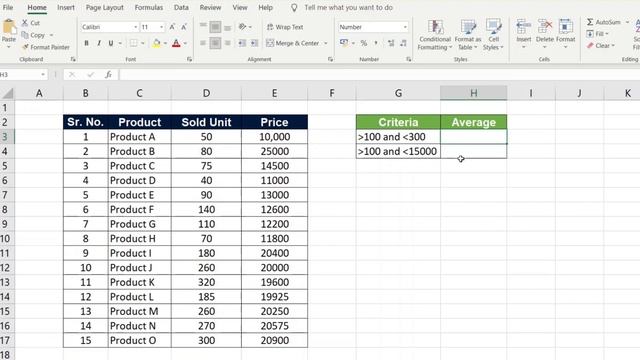This screenshot has height=360, width=640.
Task: Switch to the Data tab
Action: pos(181,7)
